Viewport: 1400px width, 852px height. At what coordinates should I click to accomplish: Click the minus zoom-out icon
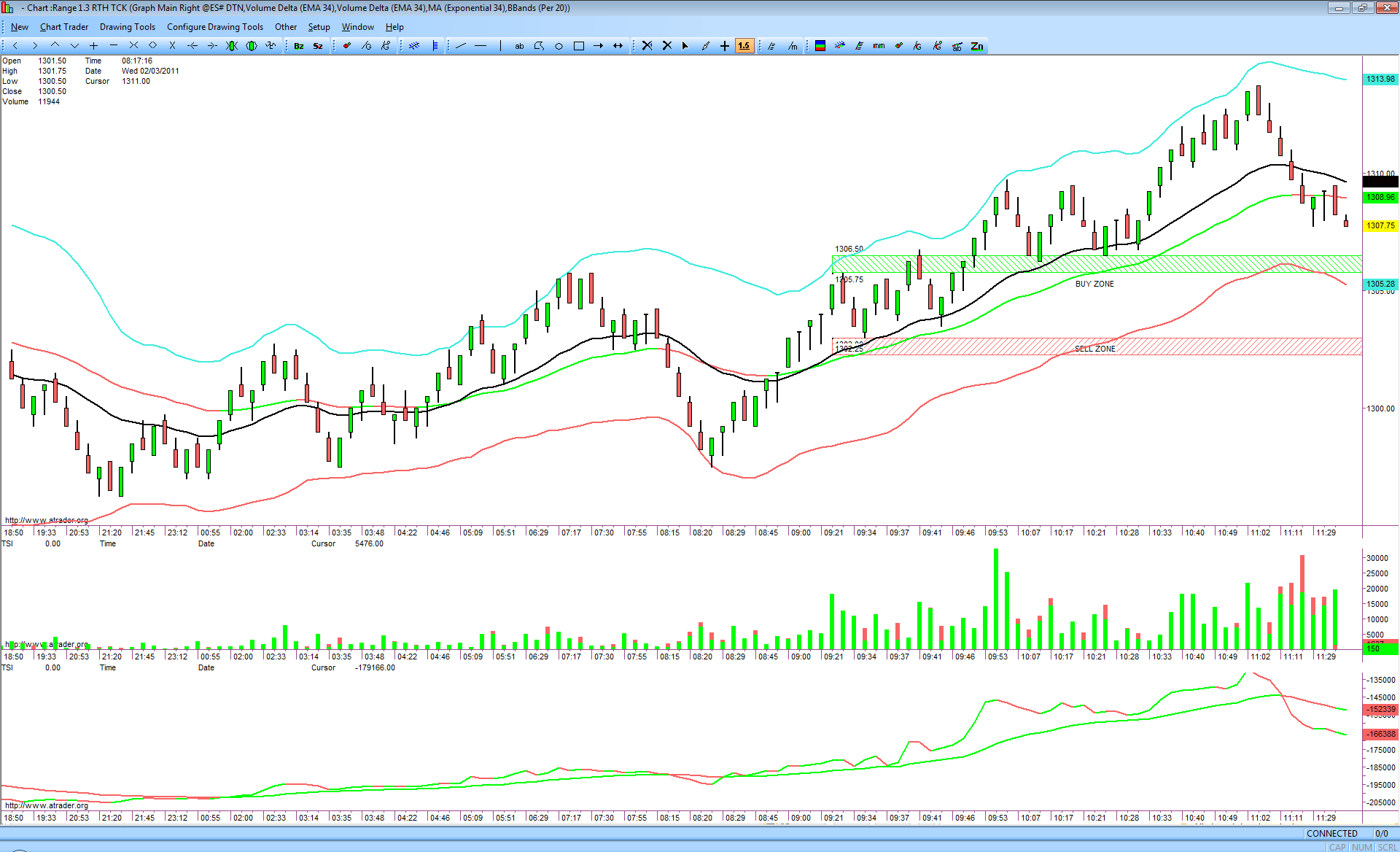tap(113, 46)
